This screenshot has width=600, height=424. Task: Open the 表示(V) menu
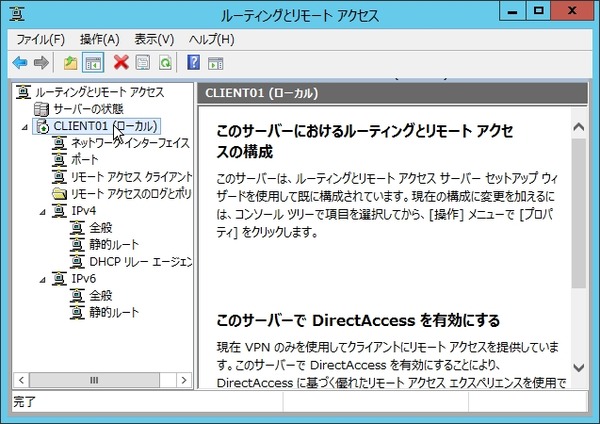click(x=154, y=39)
